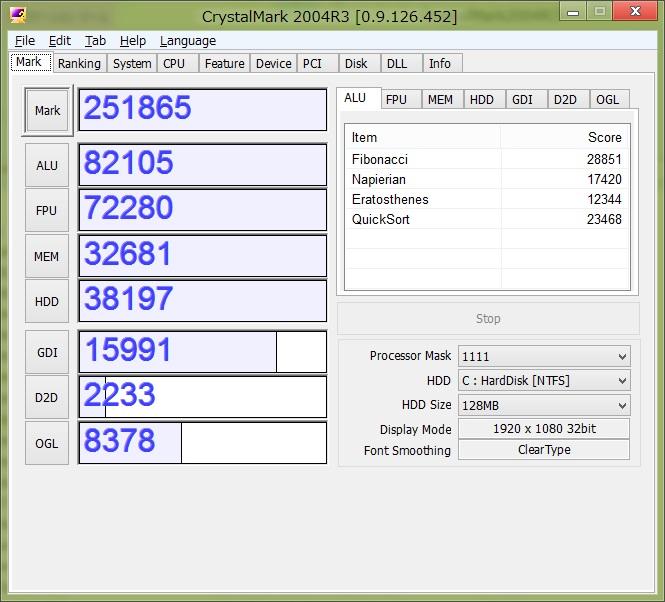The image size is (665, 602).
Task: Run the OGL benchmark button
Action: 47,443
